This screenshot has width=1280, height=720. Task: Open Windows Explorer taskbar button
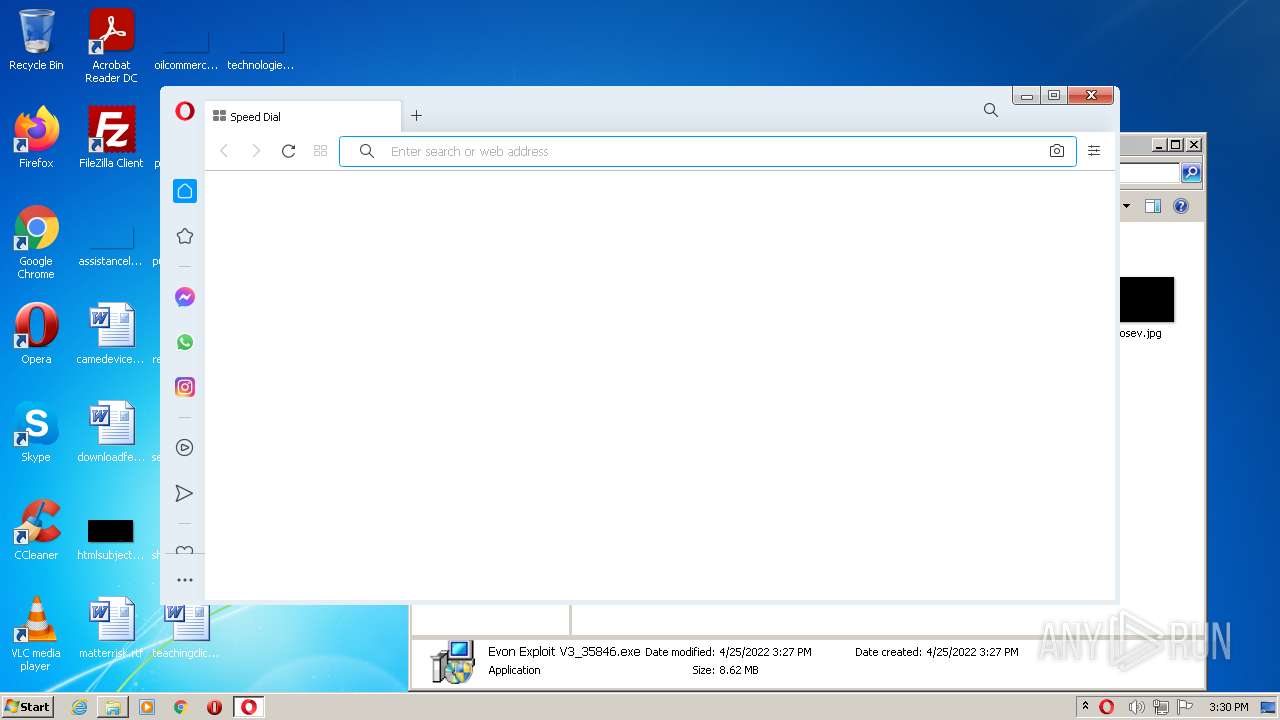pyautogui.click(x=113, y=707)
